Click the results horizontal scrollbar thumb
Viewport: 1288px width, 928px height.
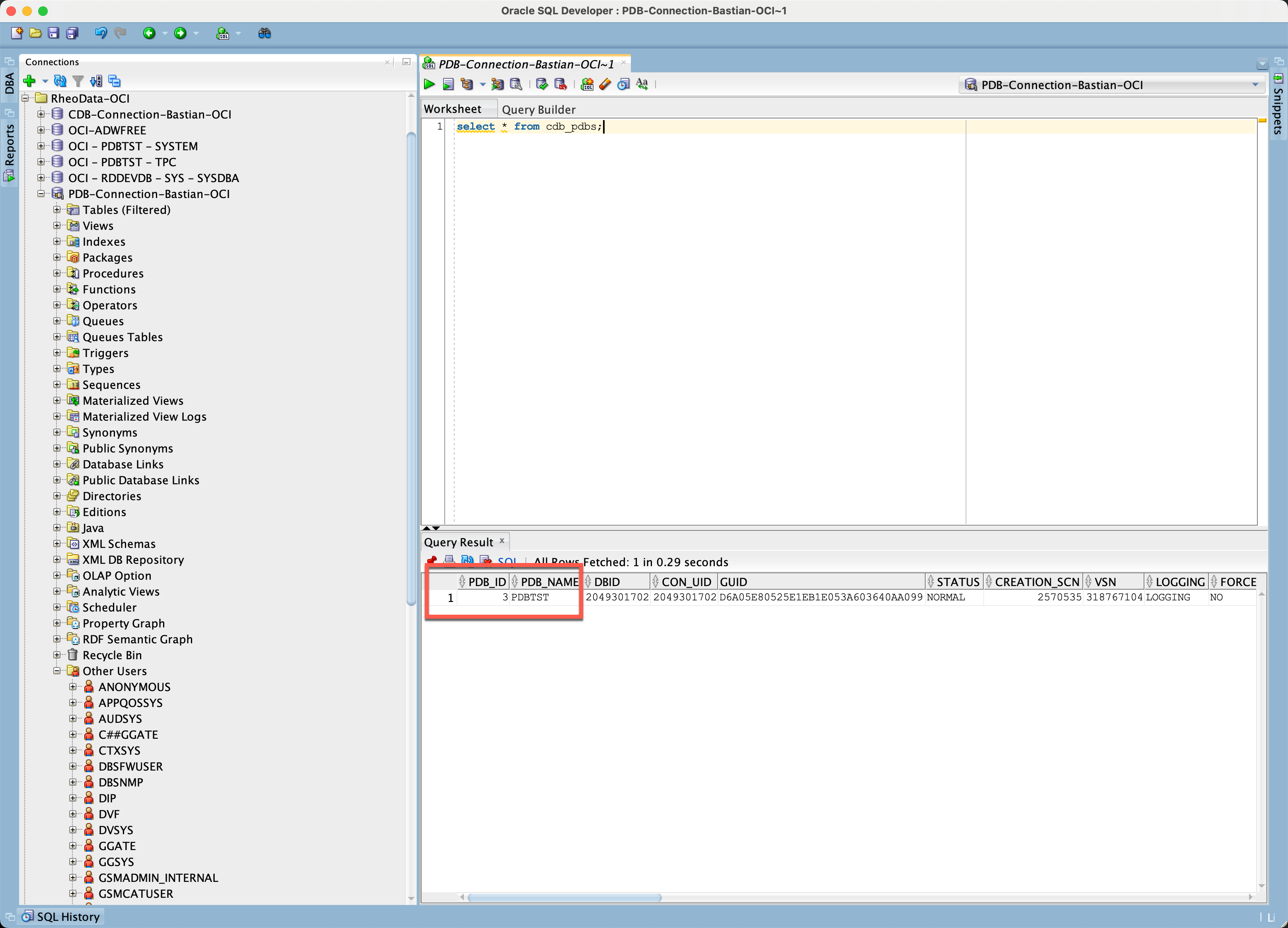point(564,897)
